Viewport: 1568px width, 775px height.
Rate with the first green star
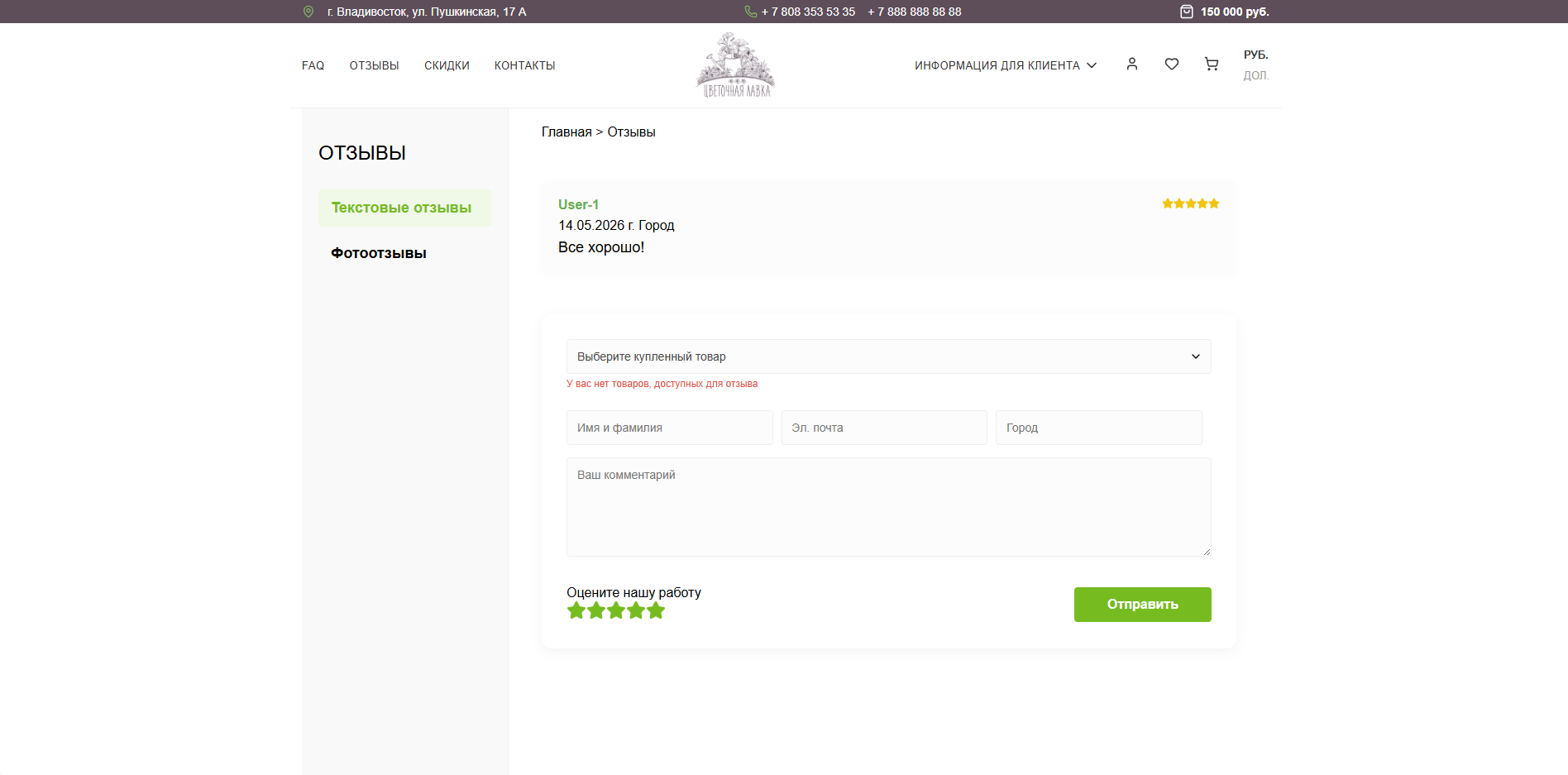pos(576,610)
